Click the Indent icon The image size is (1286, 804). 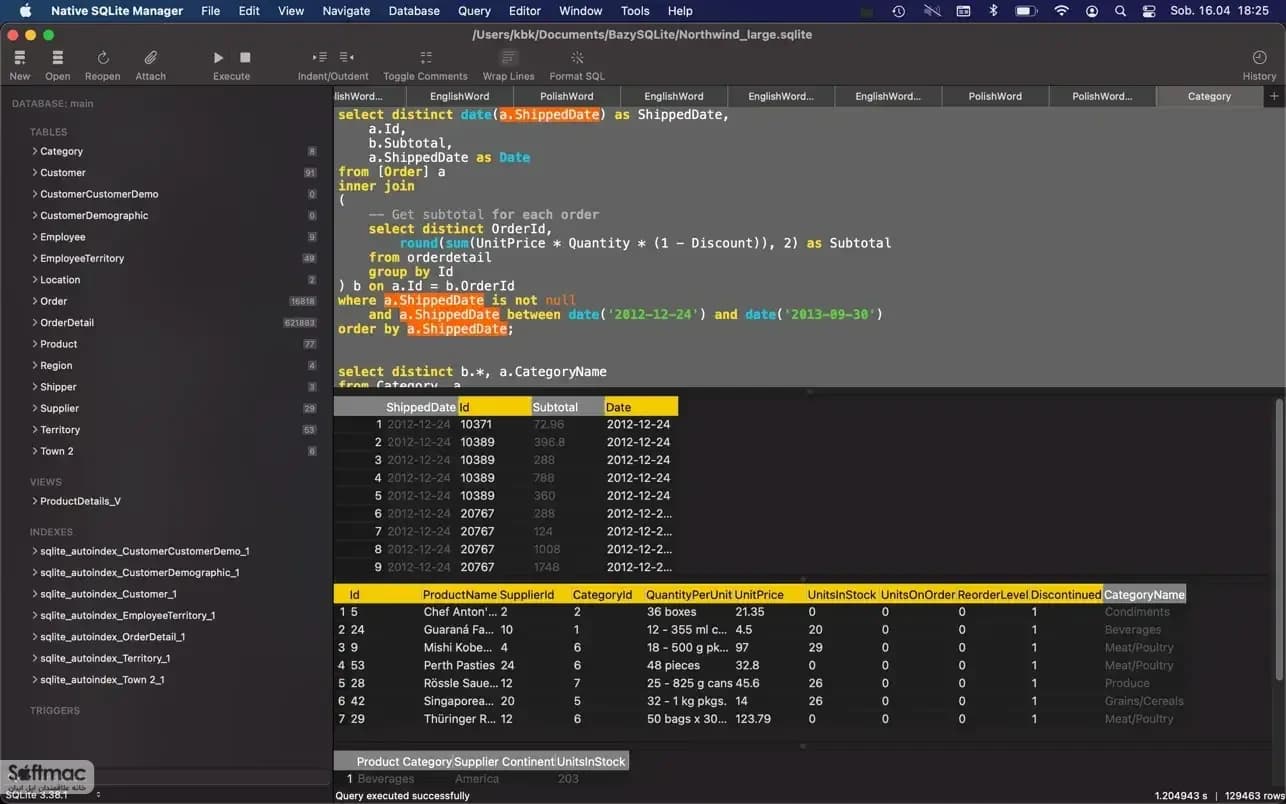(x=320, y=58)
